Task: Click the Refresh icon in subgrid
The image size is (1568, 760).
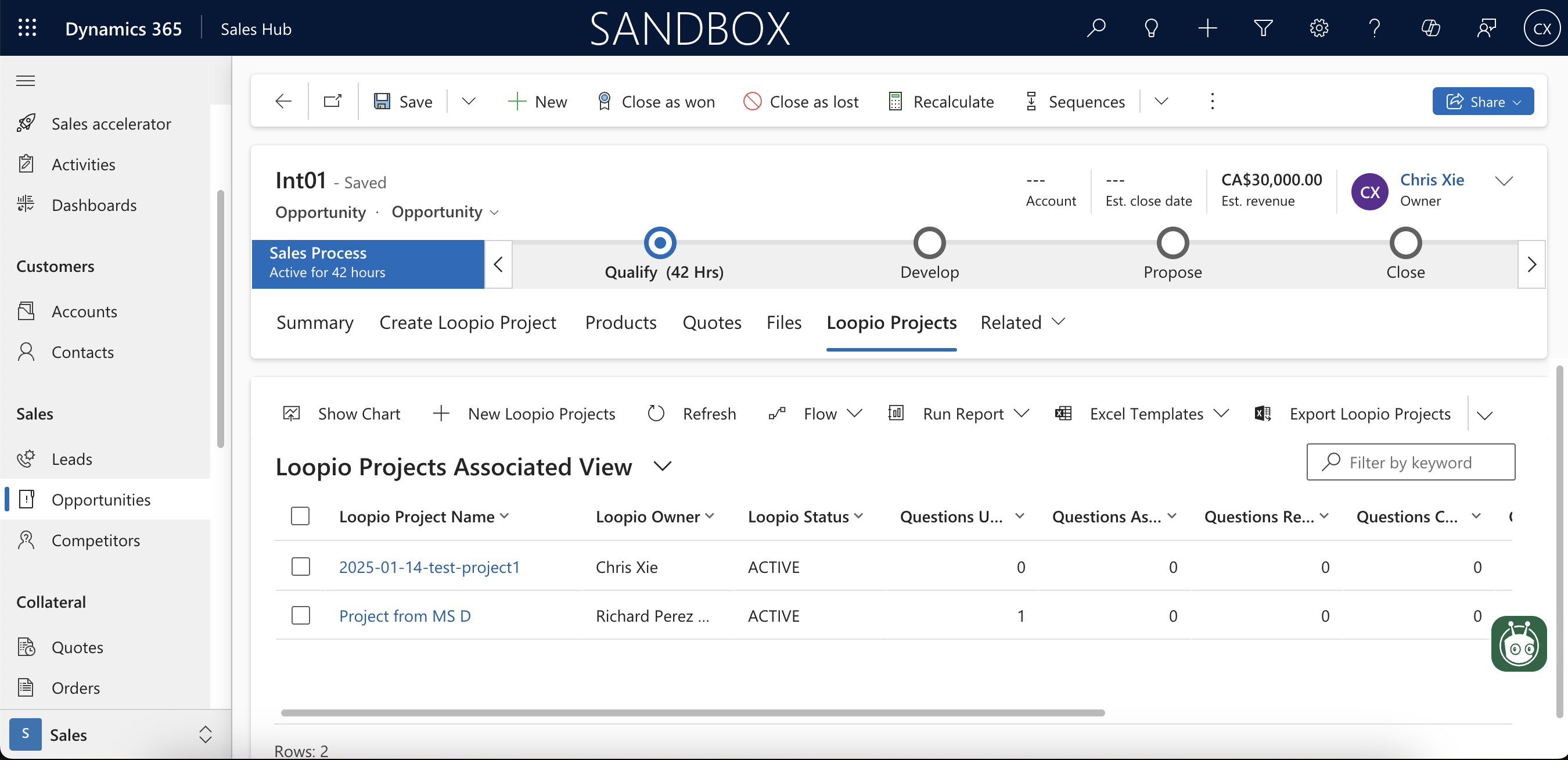Action: (x=656, y=414)
